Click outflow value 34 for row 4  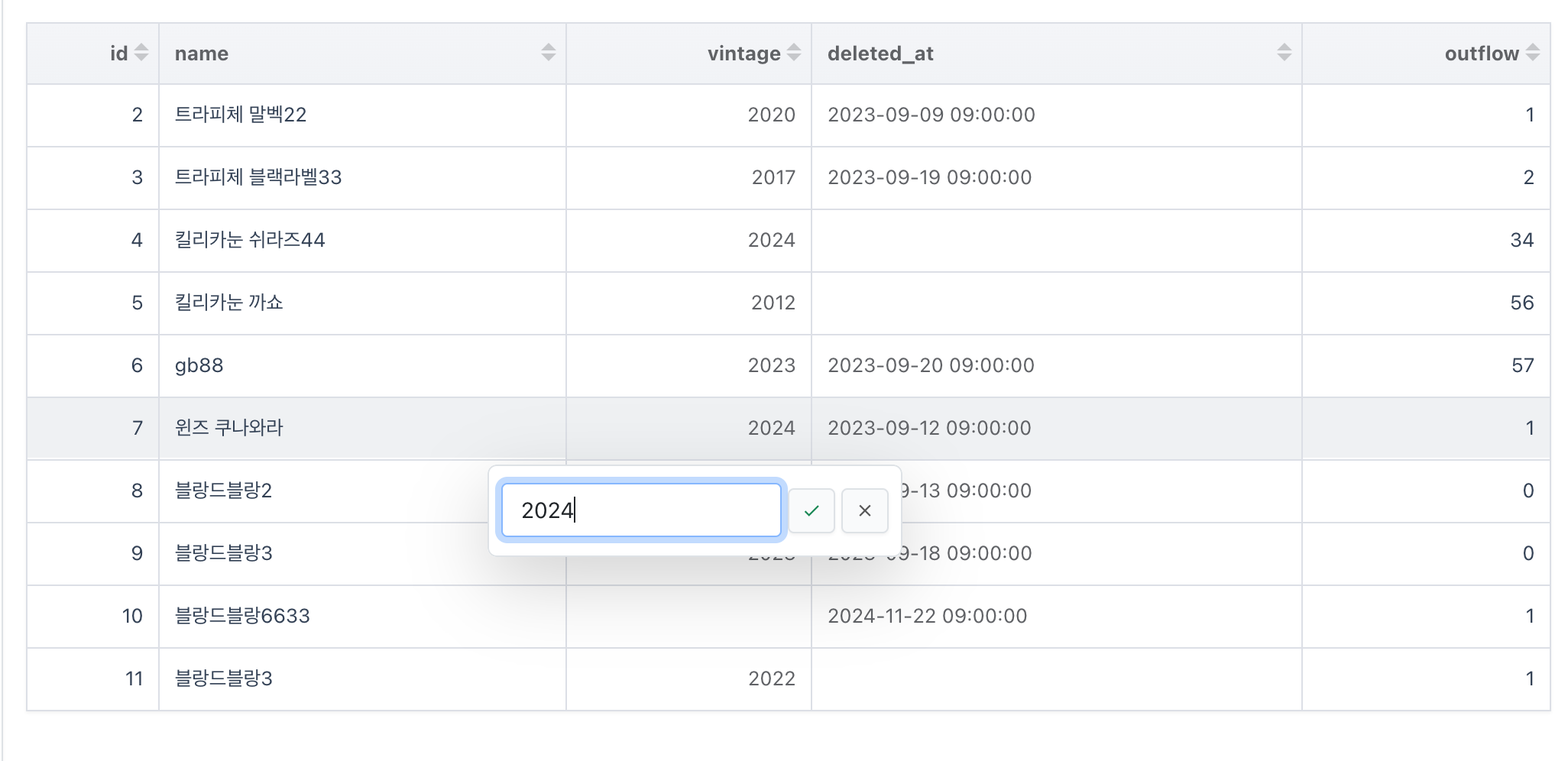(x=1426, y=241)
